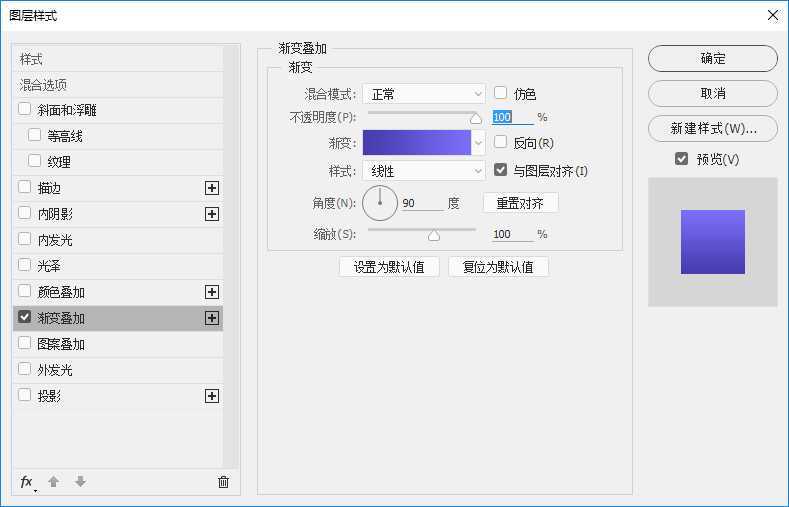Image resolution: width=789 pixels, height=507 pixels.
Task: Enable the 颜色叠加 checkbox
Action: (x=24, y=291)
